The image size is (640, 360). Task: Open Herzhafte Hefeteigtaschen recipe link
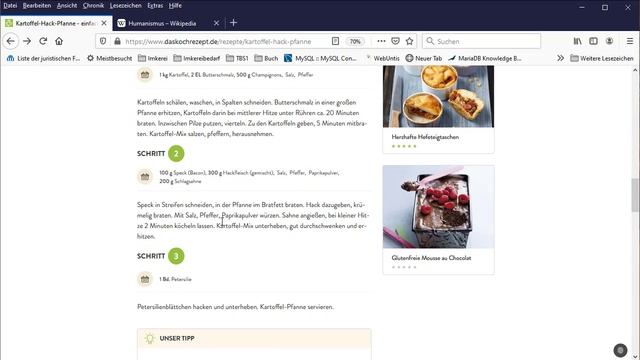pos(425,137)
